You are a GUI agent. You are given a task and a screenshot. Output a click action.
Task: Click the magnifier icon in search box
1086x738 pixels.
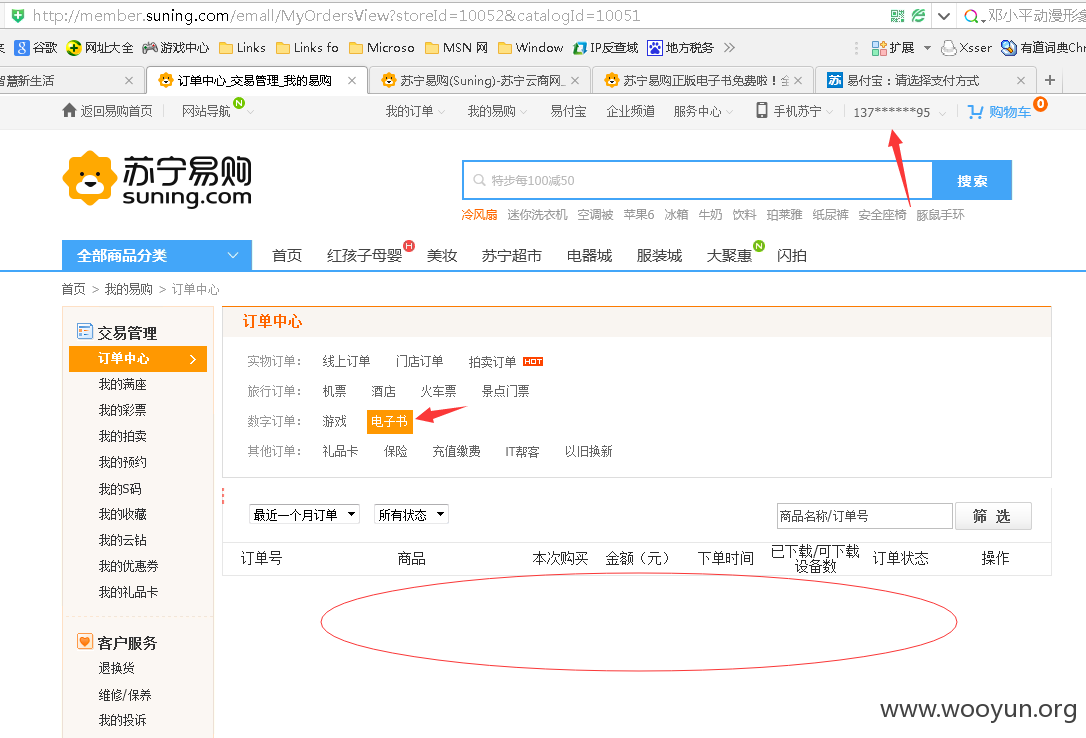479,181
